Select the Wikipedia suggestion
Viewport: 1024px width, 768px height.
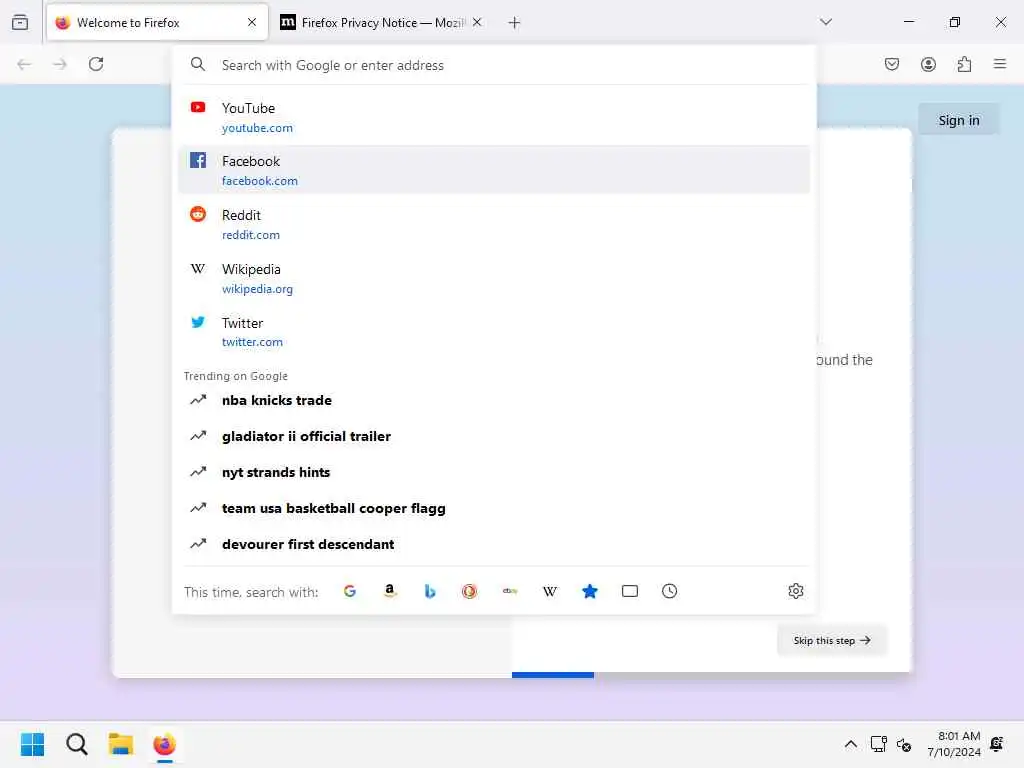(x=494, y=278)
